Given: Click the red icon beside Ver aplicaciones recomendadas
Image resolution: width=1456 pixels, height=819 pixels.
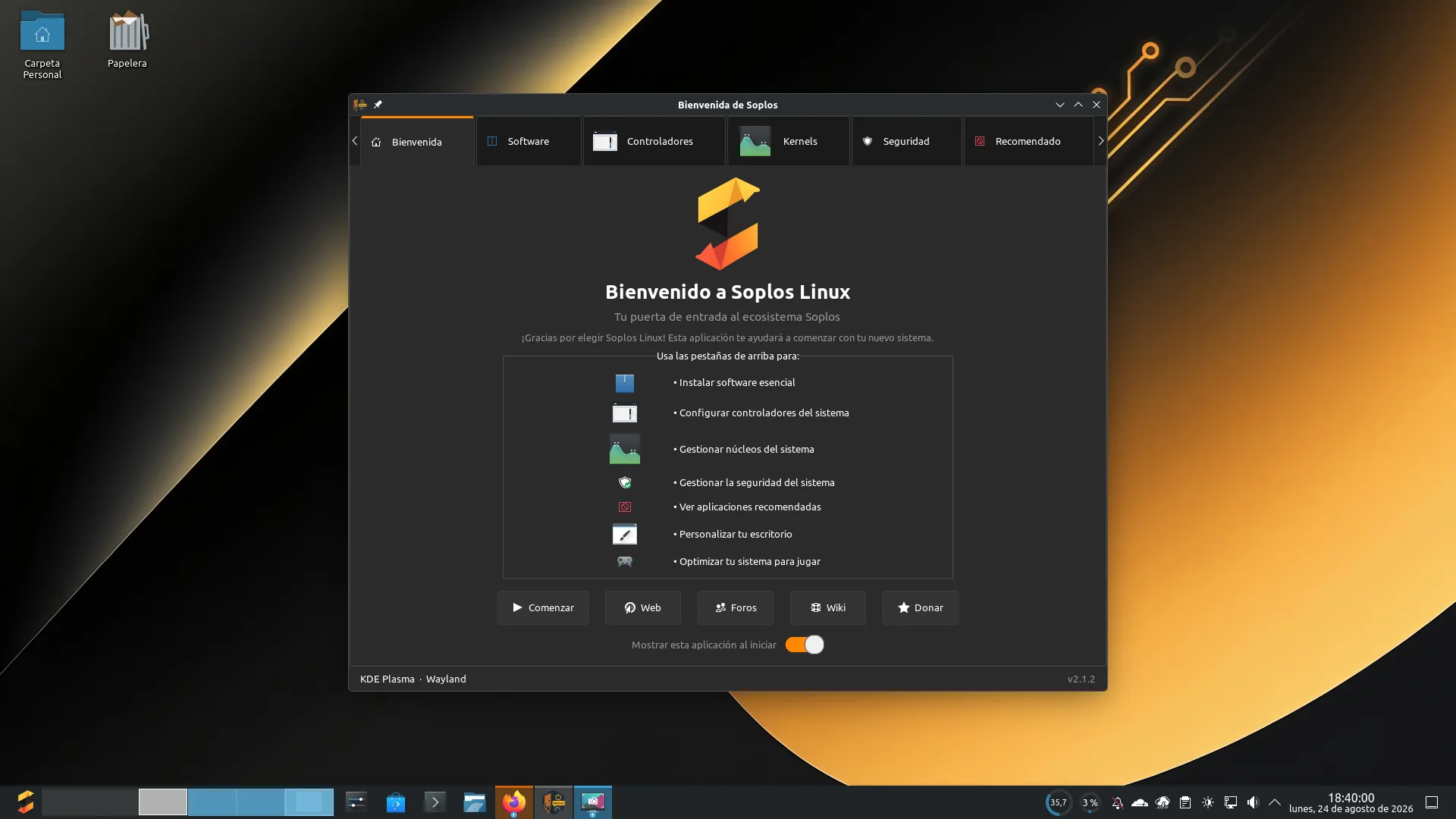Looking at the screenshot, I should (x=625, y=507).
